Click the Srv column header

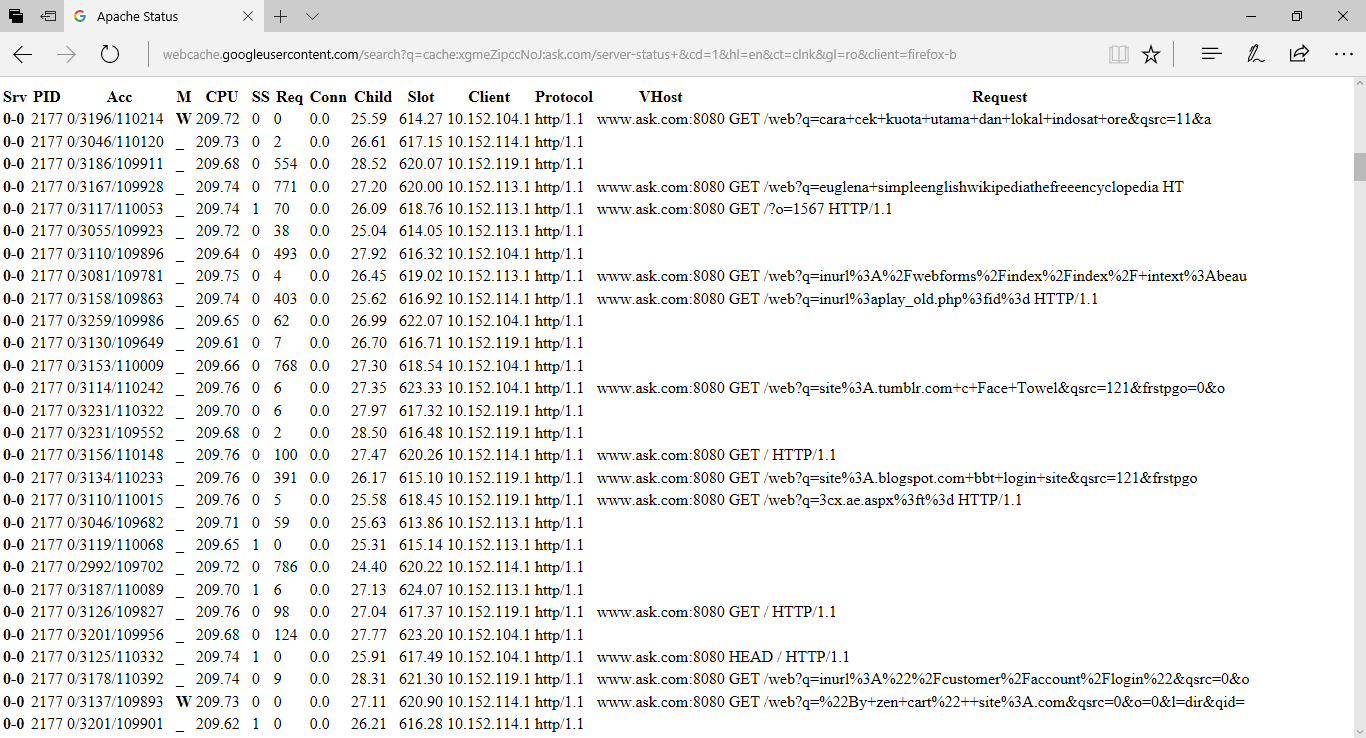pos(15,97)
